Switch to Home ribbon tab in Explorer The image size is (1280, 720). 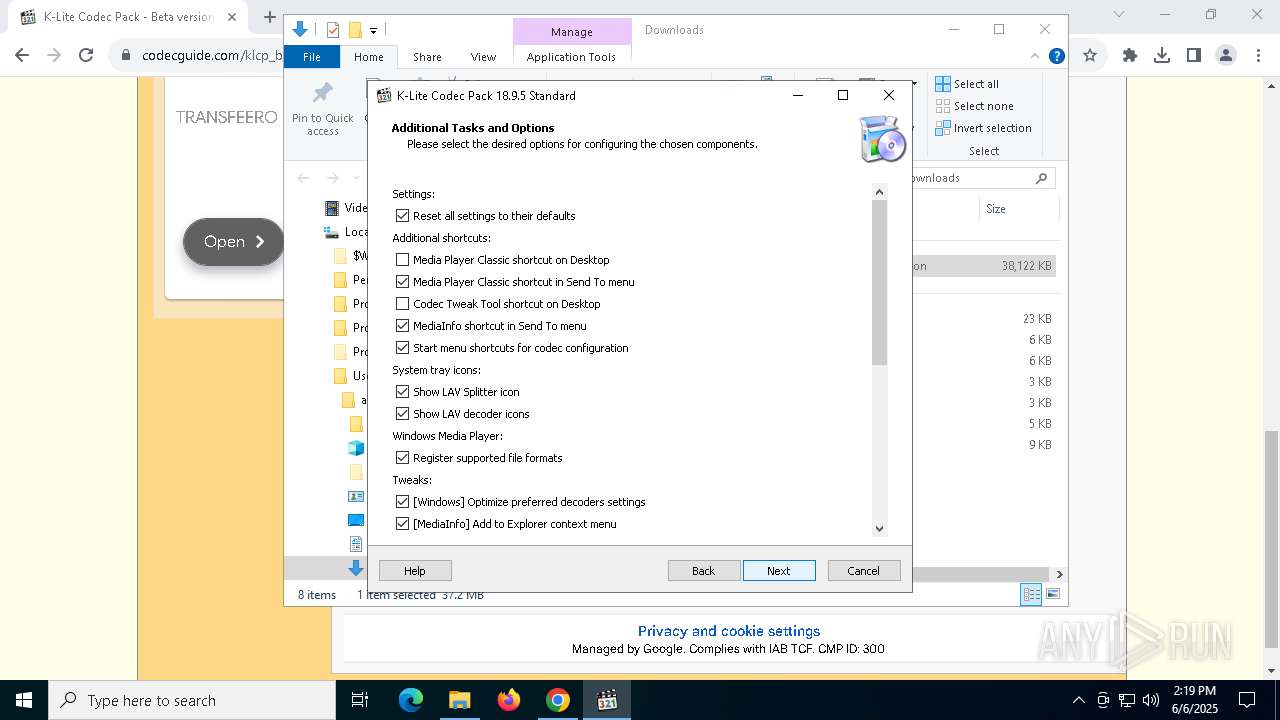coord(368,57)
